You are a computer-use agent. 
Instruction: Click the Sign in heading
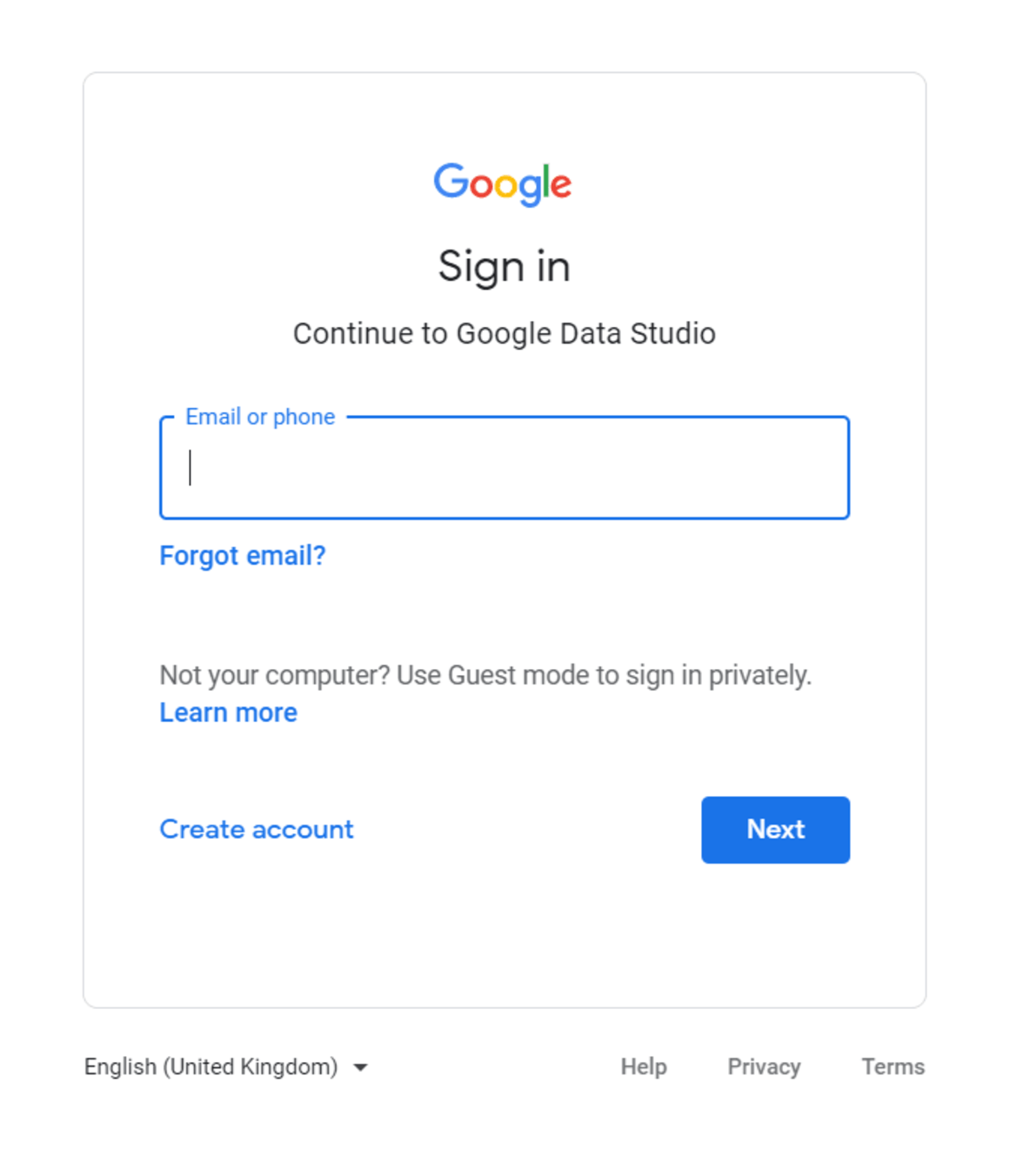[x=503, y=267]
